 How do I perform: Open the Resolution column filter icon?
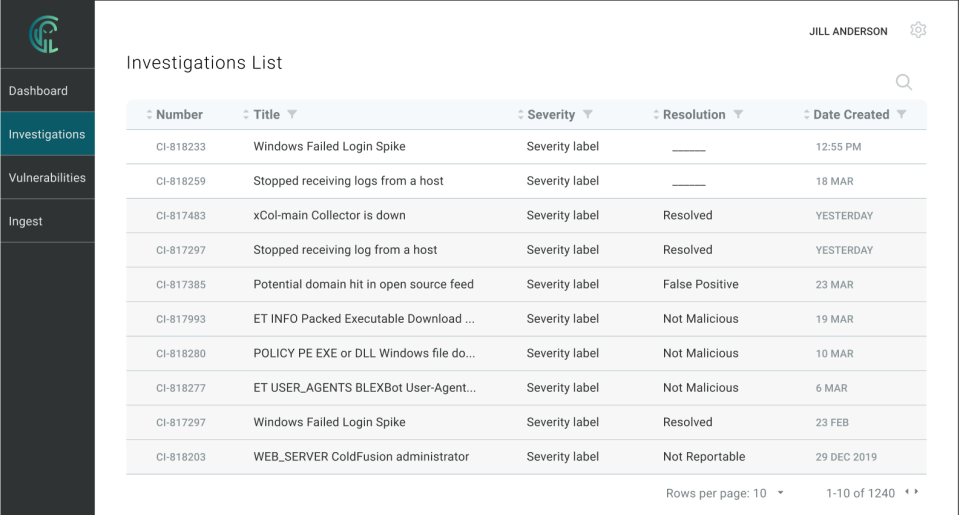pyautogui.click(x=738, y=115)
